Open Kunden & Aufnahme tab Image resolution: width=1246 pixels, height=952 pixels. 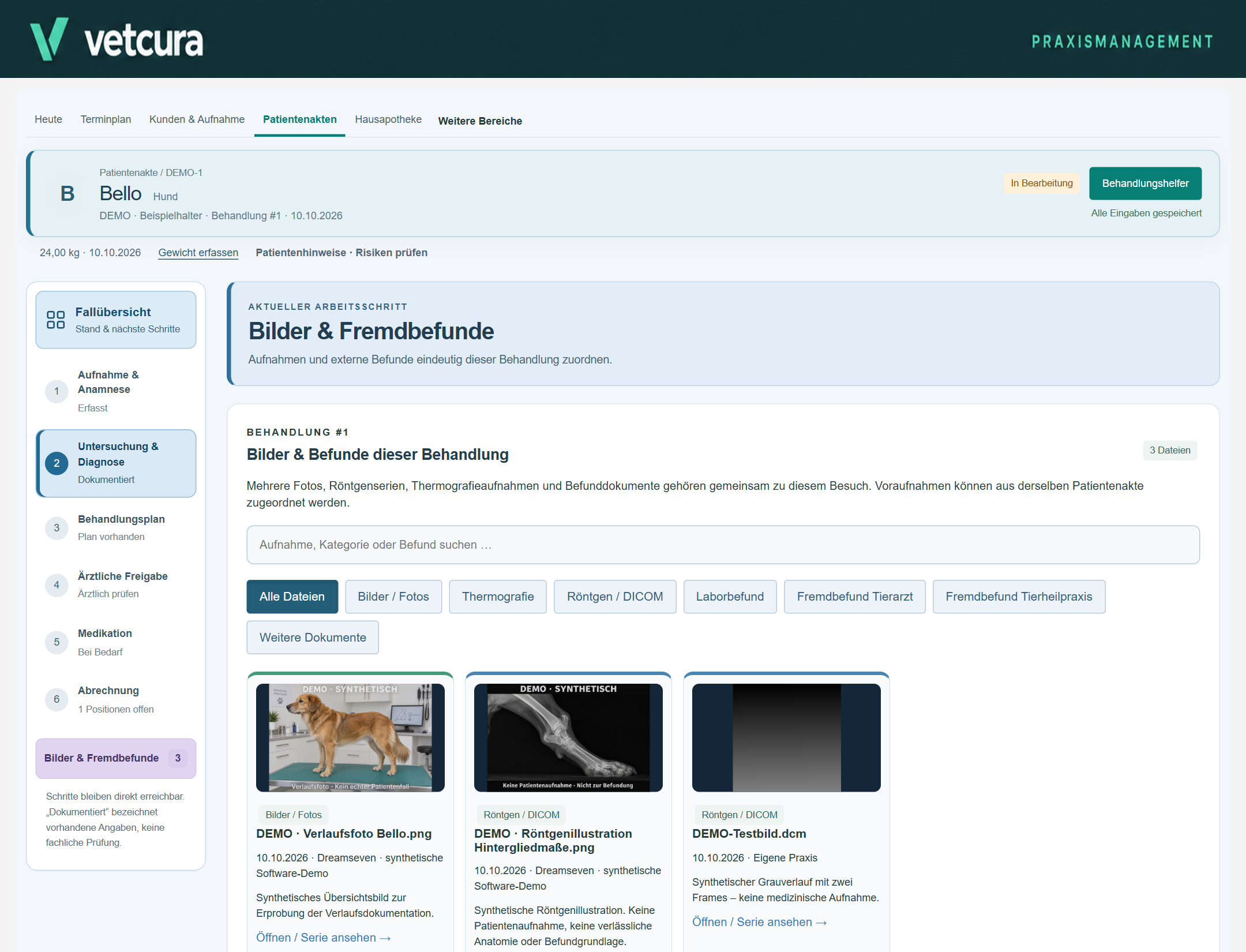(197, 119)
